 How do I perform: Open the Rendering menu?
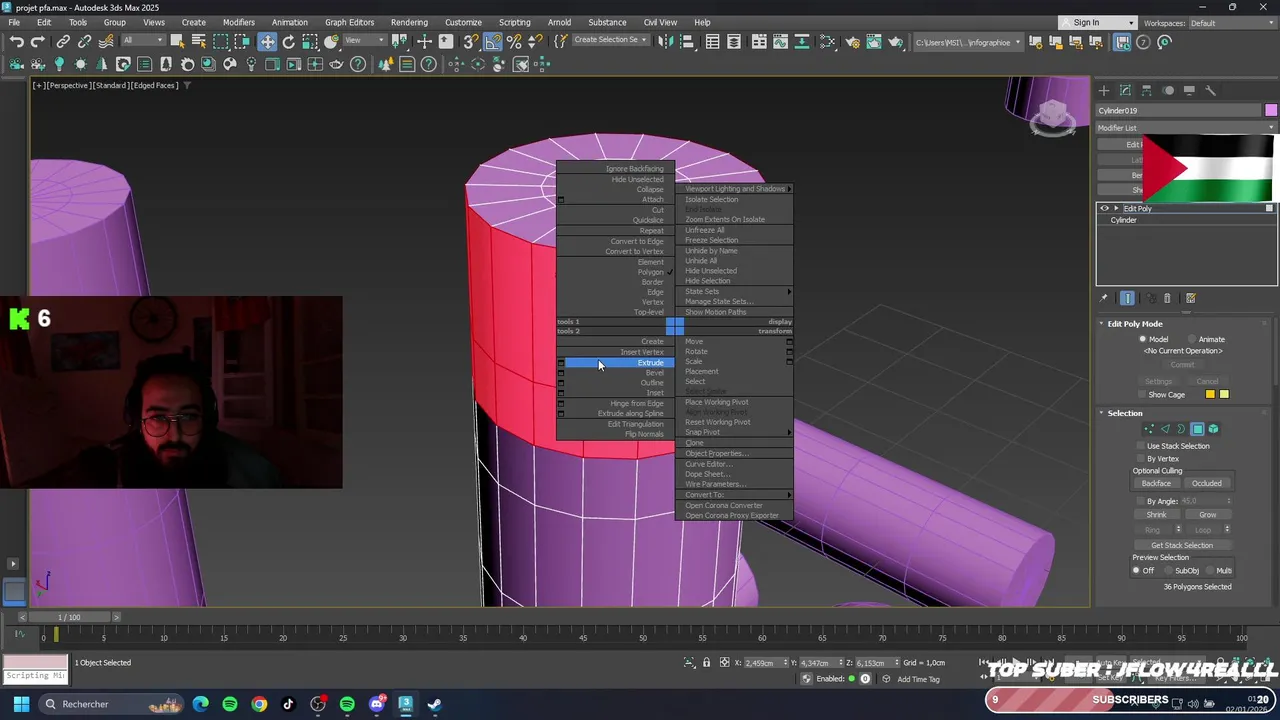pyautogui.click(x=409, y=22)
